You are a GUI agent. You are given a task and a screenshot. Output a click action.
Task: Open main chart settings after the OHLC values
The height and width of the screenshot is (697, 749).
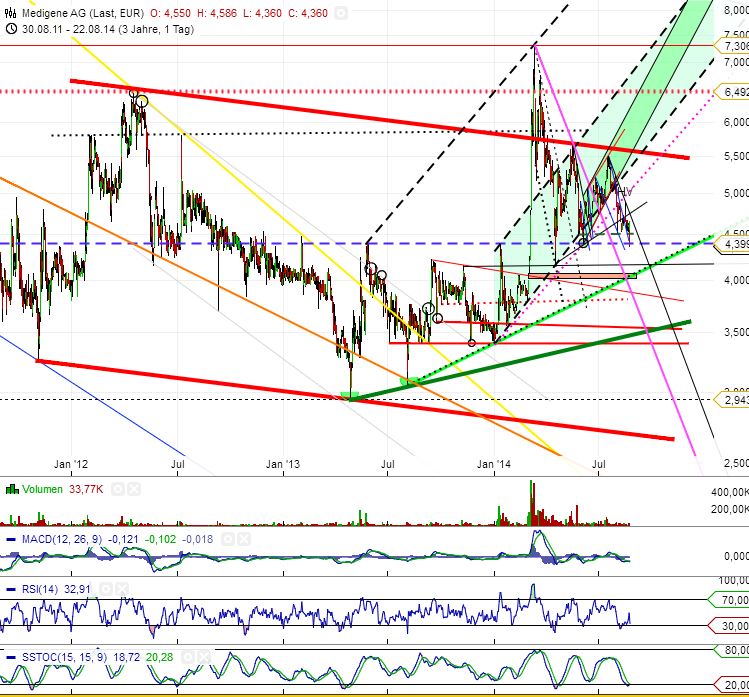340,13
